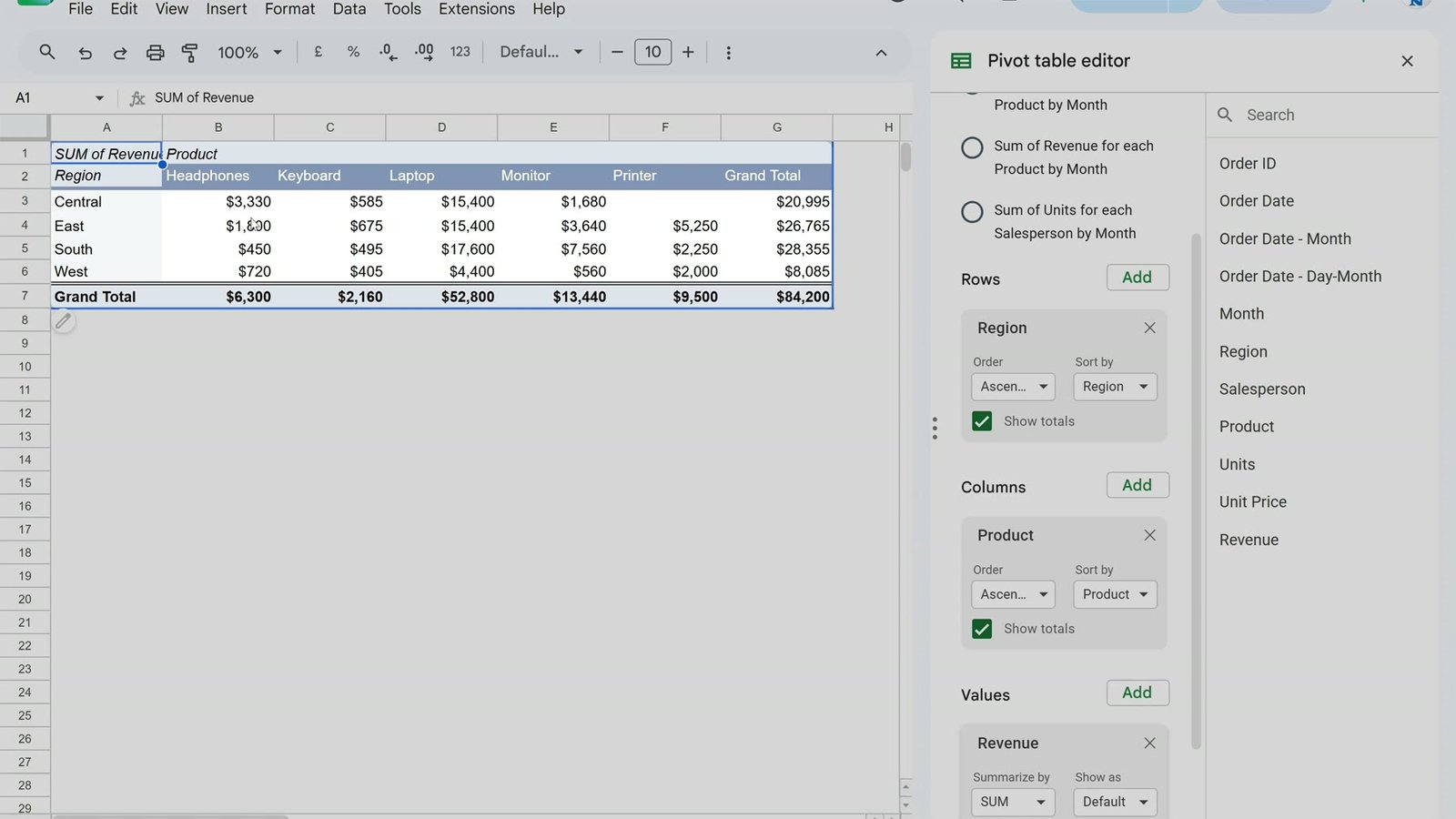Open the File menu
Image resolution: width=1456 pixels, height=819 pixels.
80,9
